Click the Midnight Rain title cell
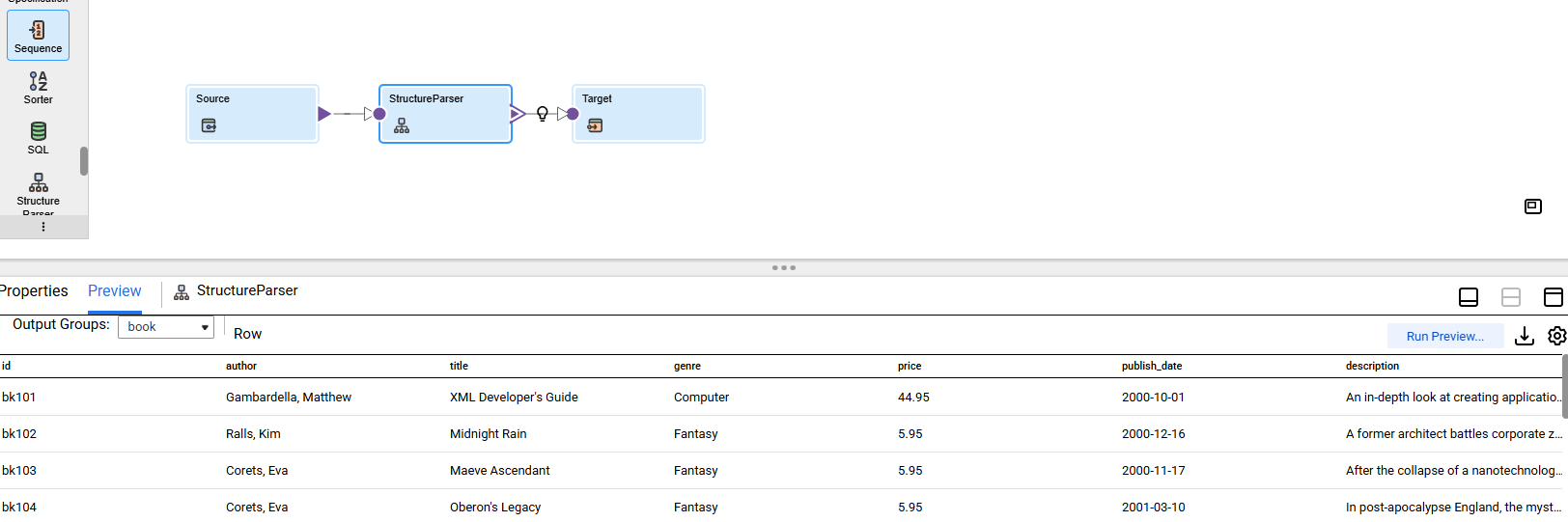 coord(488,433)
